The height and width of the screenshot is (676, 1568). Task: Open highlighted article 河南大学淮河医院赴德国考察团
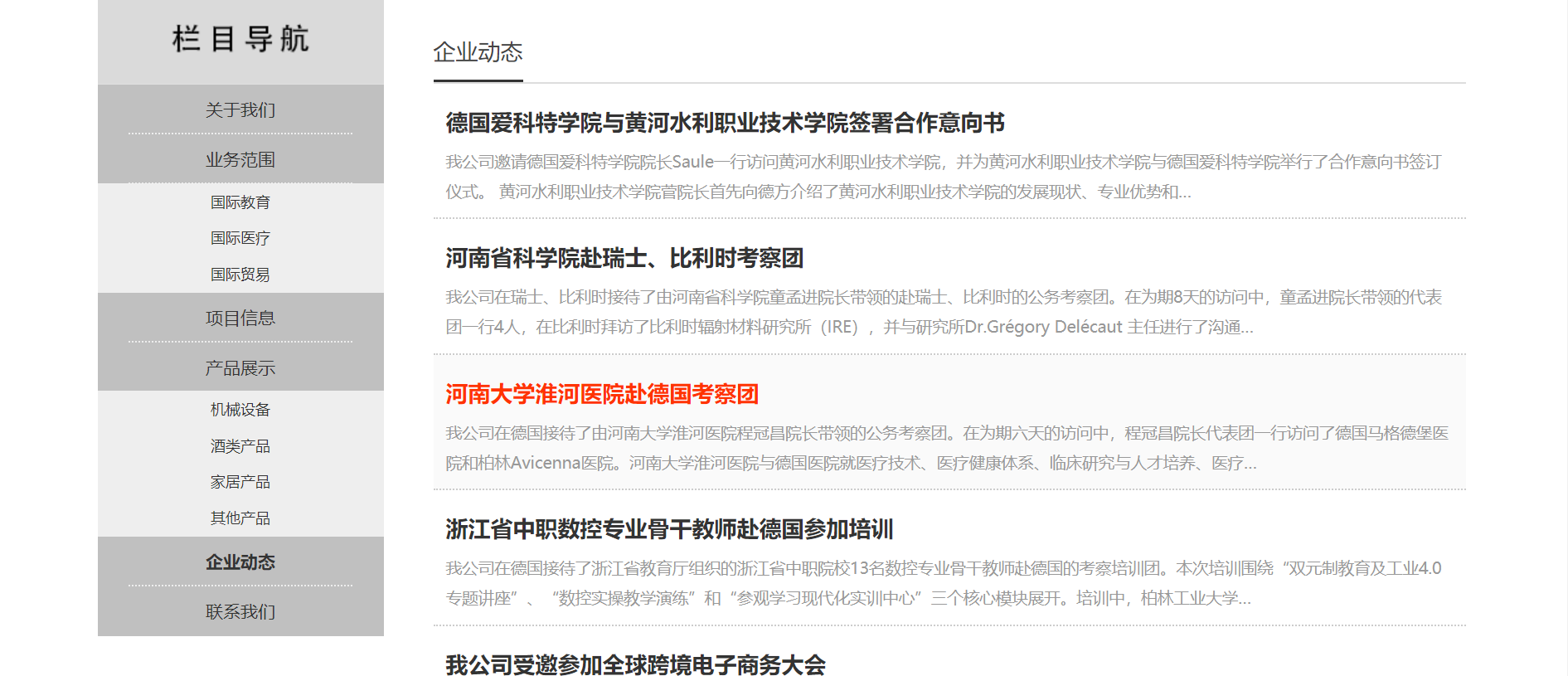pos(602,394)
